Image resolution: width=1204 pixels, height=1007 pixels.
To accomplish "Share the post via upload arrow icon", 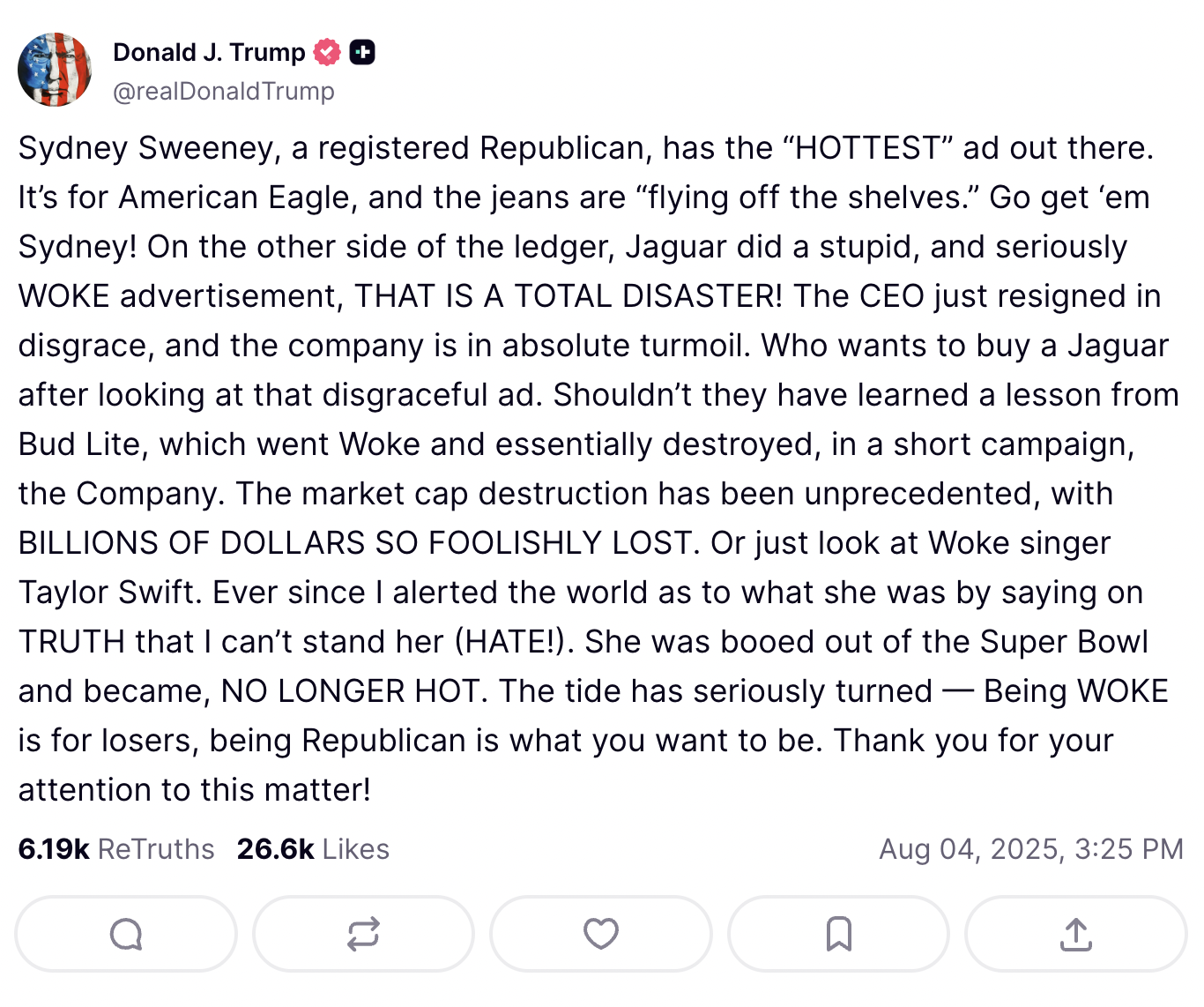I will click(1076, 934).
